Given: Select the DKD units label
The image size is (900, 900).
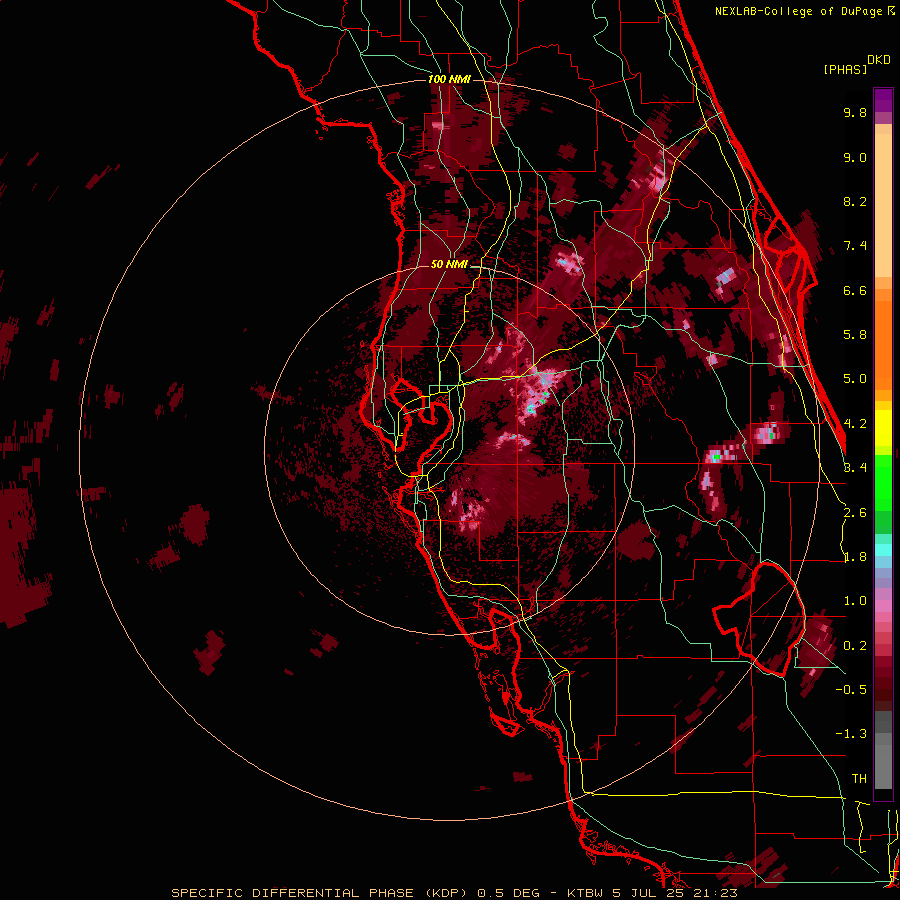Looking at the screenshot, I should [879, 60].
